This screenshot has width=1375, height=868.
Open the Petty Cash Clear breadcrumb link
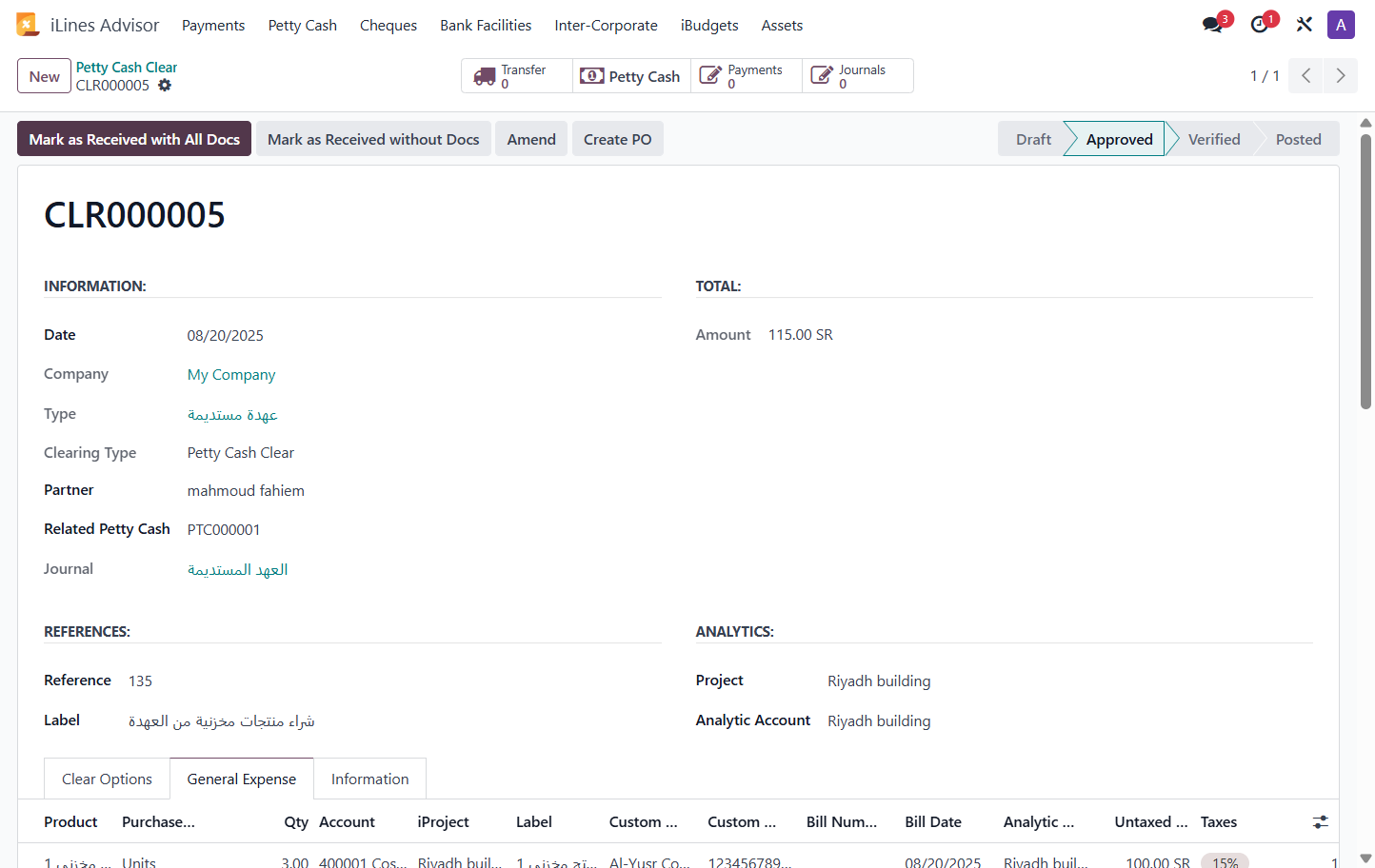[x=127, y=68]
